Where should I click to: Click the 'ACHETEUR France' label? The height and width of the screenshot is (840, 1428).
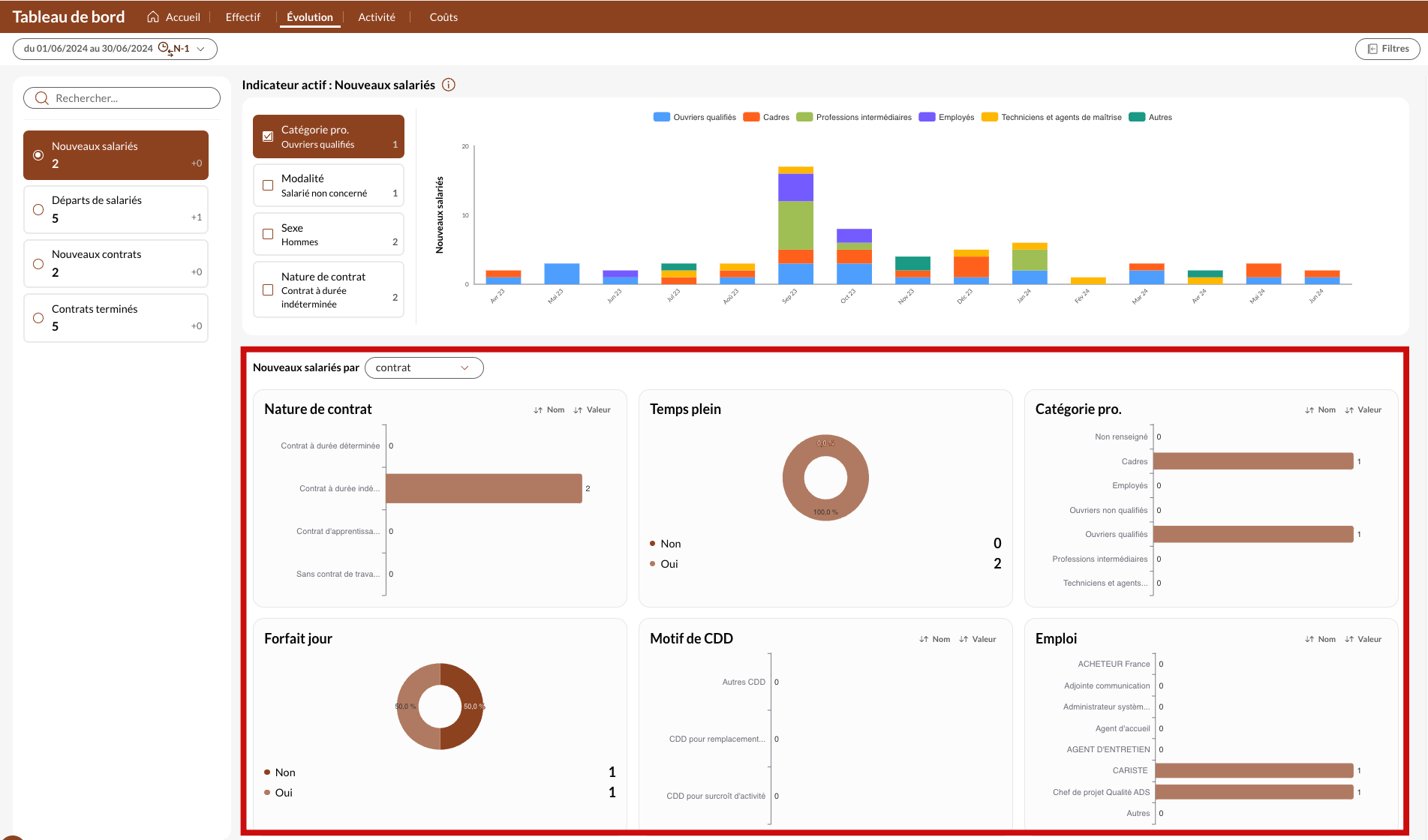pos(1114,664)
